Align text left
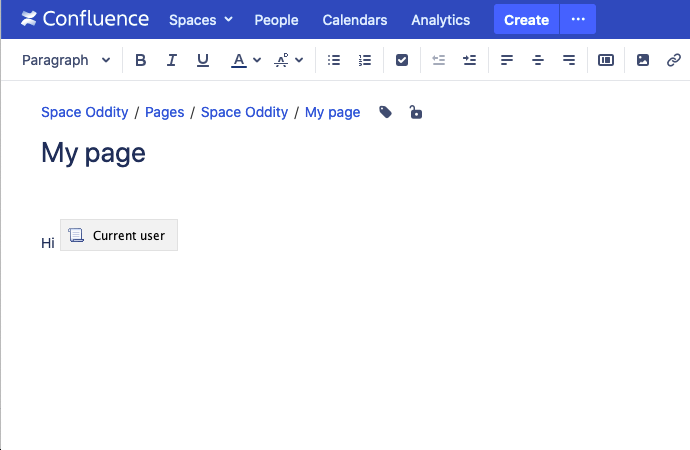Viewport: 690px width, 450px height. [507, 60]
